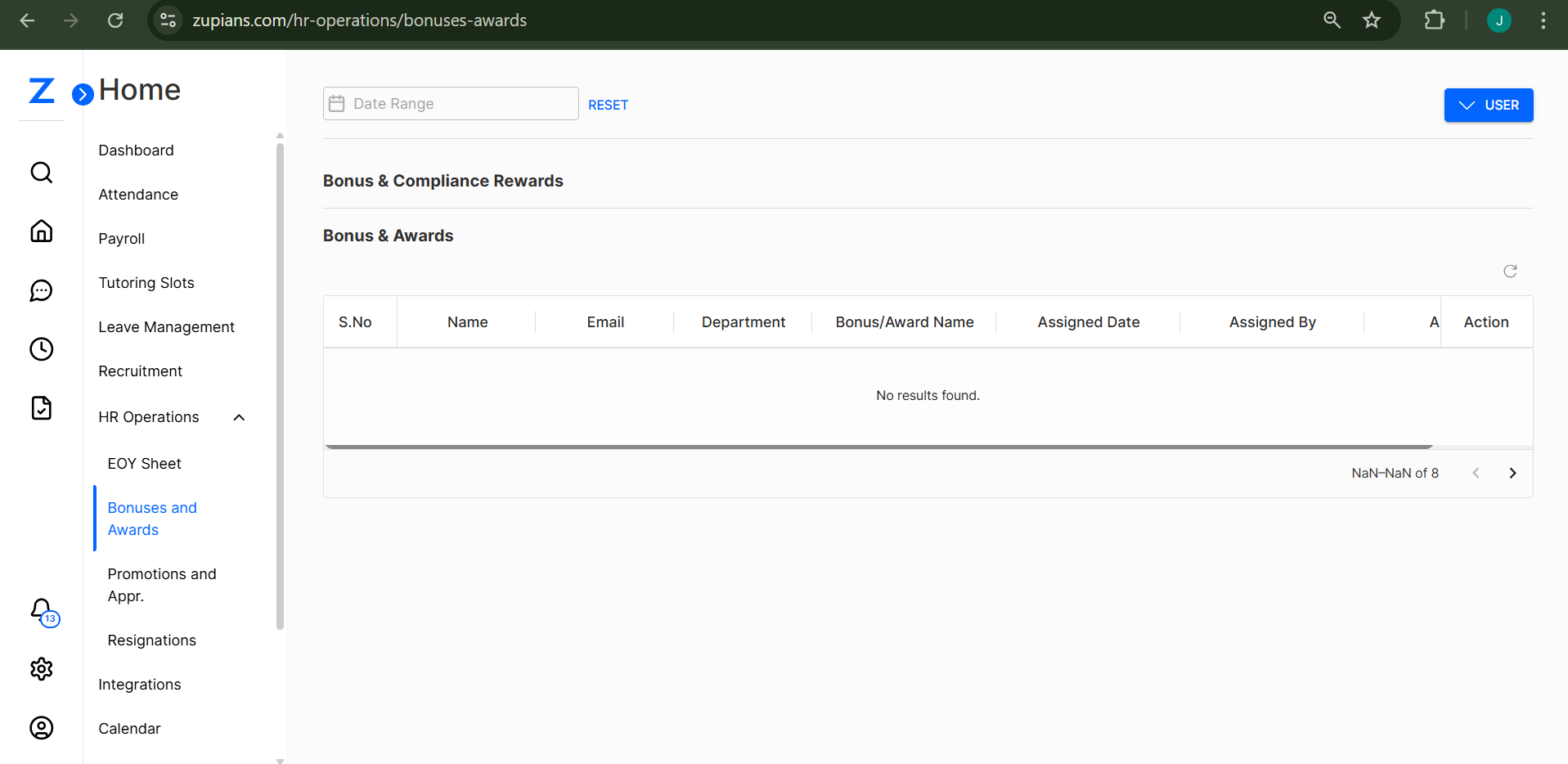Click the search magnifier icon in left rail
The height and width of the screenshot is (764, 1568).
pos(41,173)
